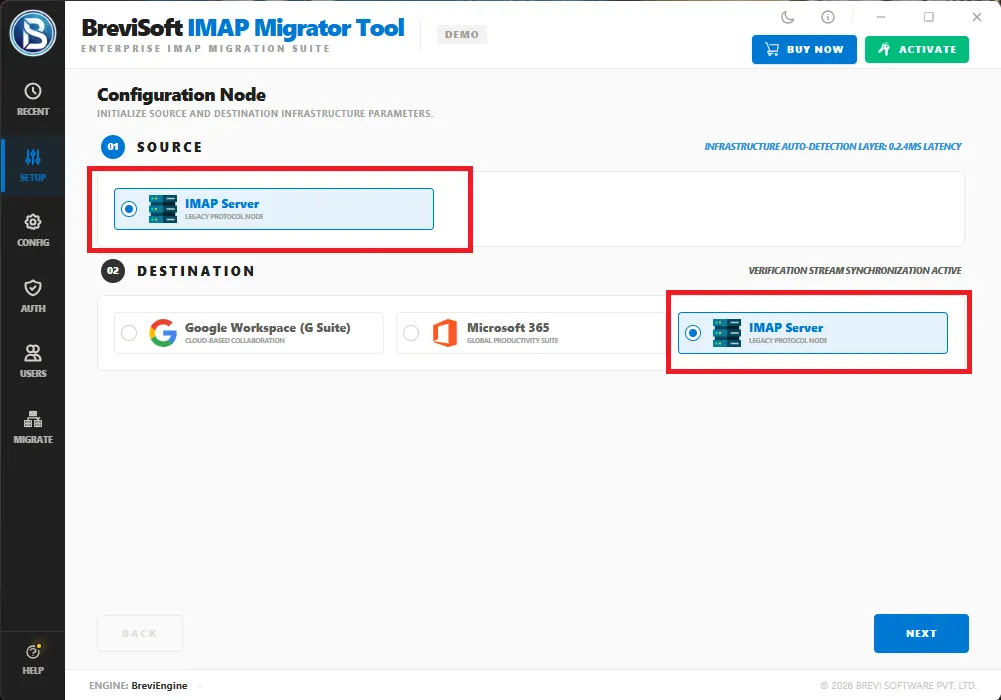Image resolution: width=1001 pixels, height=700 pixels.
Task: Select Microsoft 365 destination radio button
Action: [411, 332]
